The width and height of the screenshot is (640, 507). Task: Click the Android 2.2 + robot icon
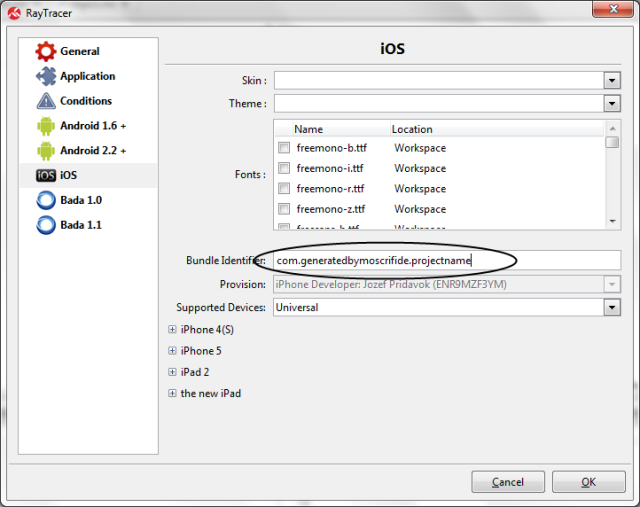[46, 151]
